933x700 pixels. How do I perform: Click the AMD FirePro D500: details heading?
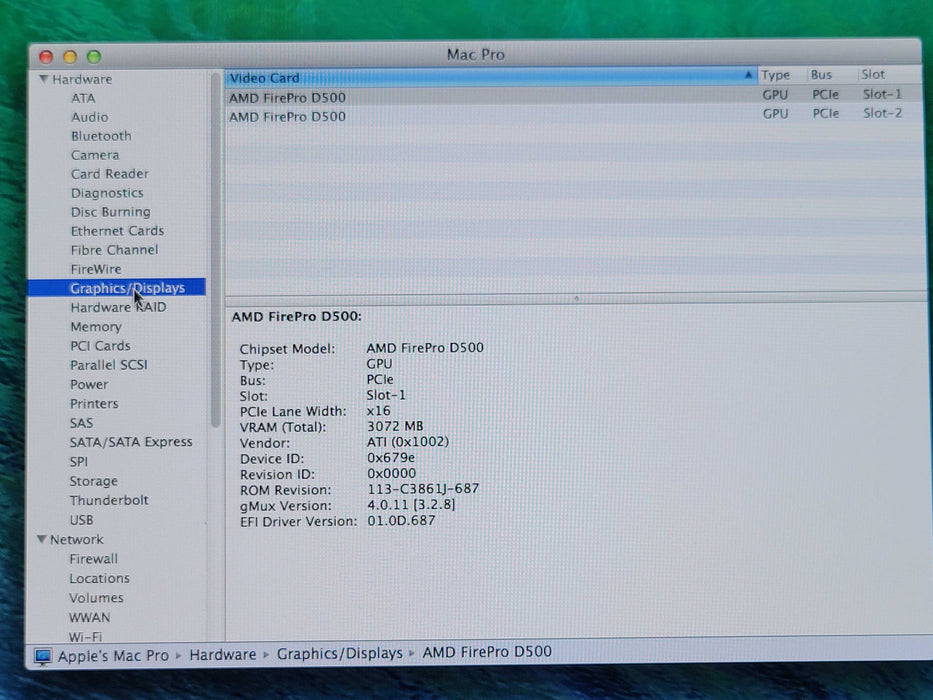click(x=296, y=316)
